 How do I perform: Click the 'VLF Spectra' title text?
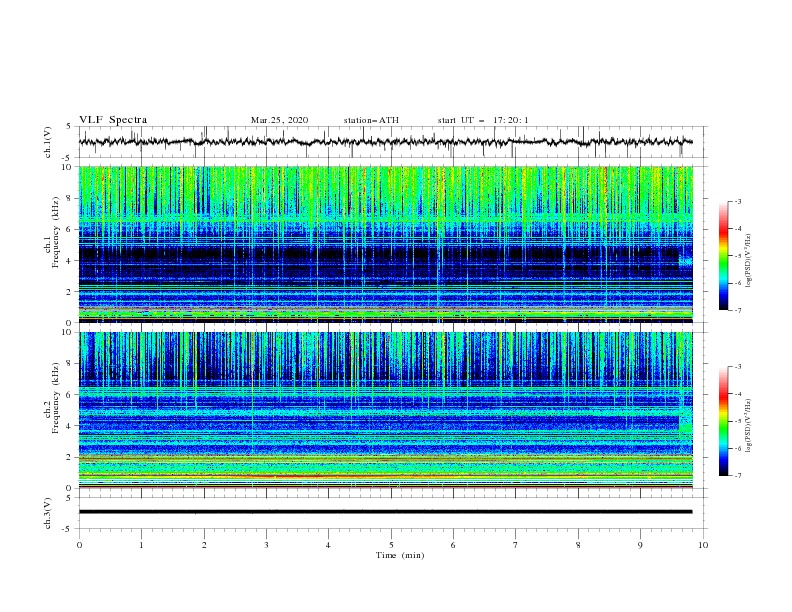[x=113, y=120]
